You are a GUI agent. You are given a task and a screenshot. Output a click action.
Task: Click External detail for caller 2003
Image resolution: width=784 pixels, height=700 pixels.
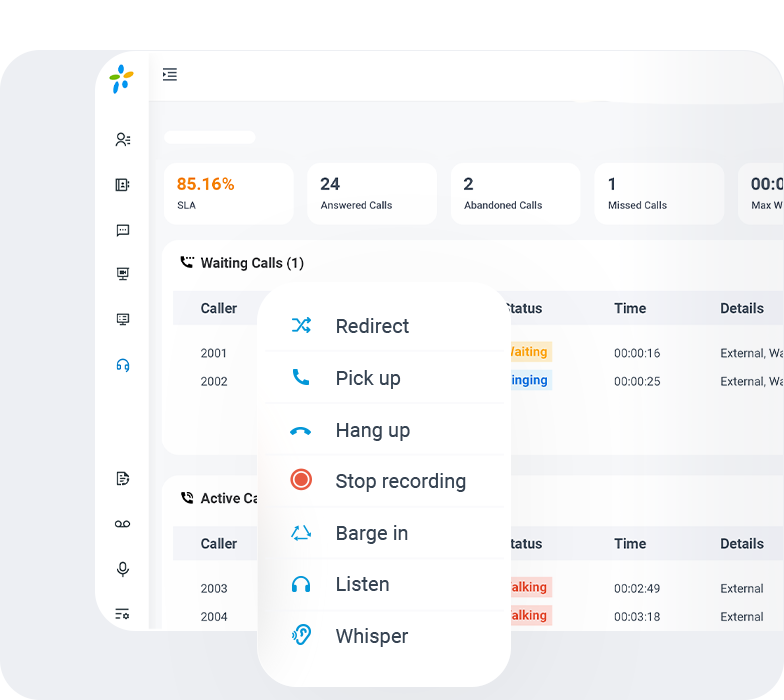[x=742, y=588]
